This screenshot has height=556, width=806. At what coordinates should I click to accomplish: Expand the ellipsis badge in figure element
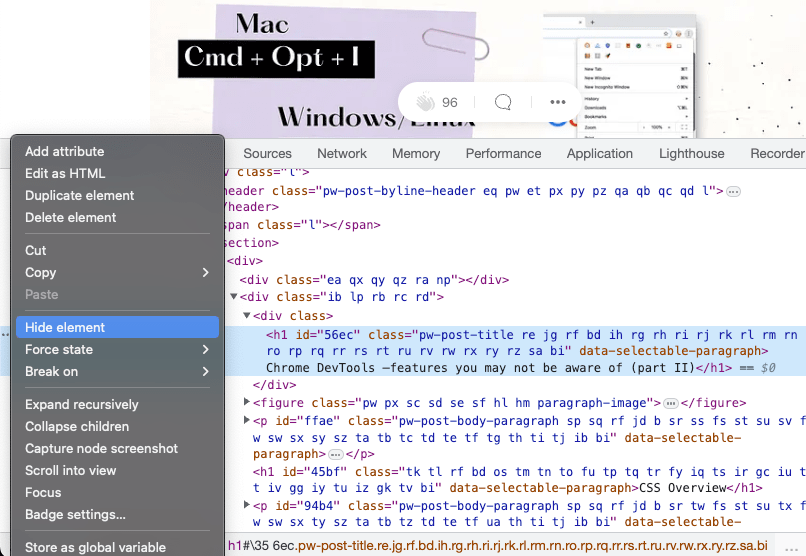click(670, 403)
